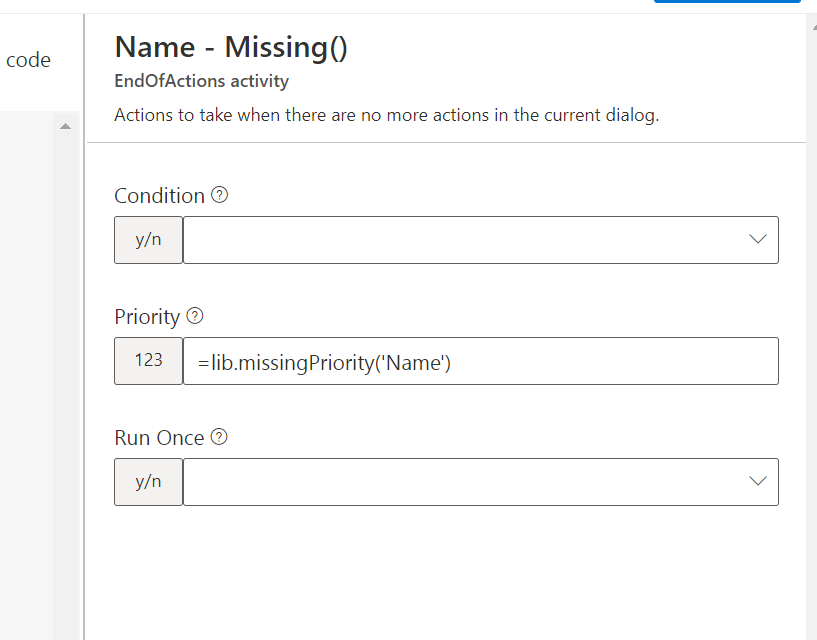Select the 'code' label on the left
Screen dimensions: 817x640
tap(28, 60)
